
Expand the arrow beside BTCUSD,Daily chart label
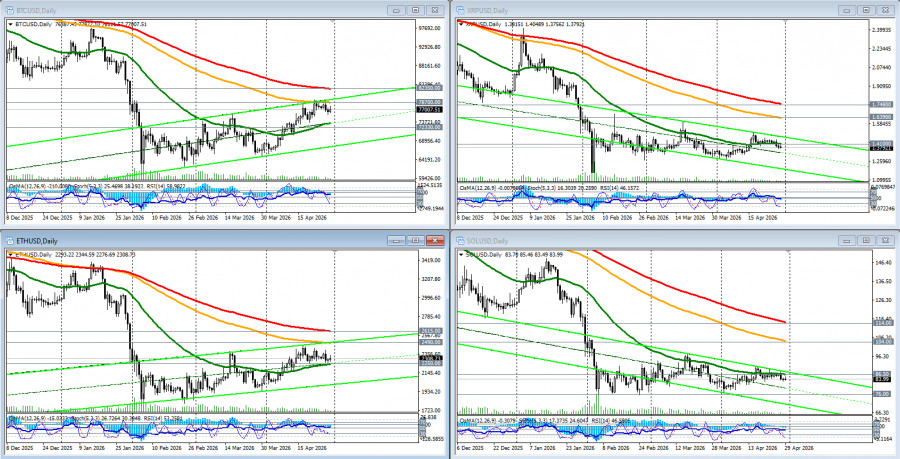[10, 24]
